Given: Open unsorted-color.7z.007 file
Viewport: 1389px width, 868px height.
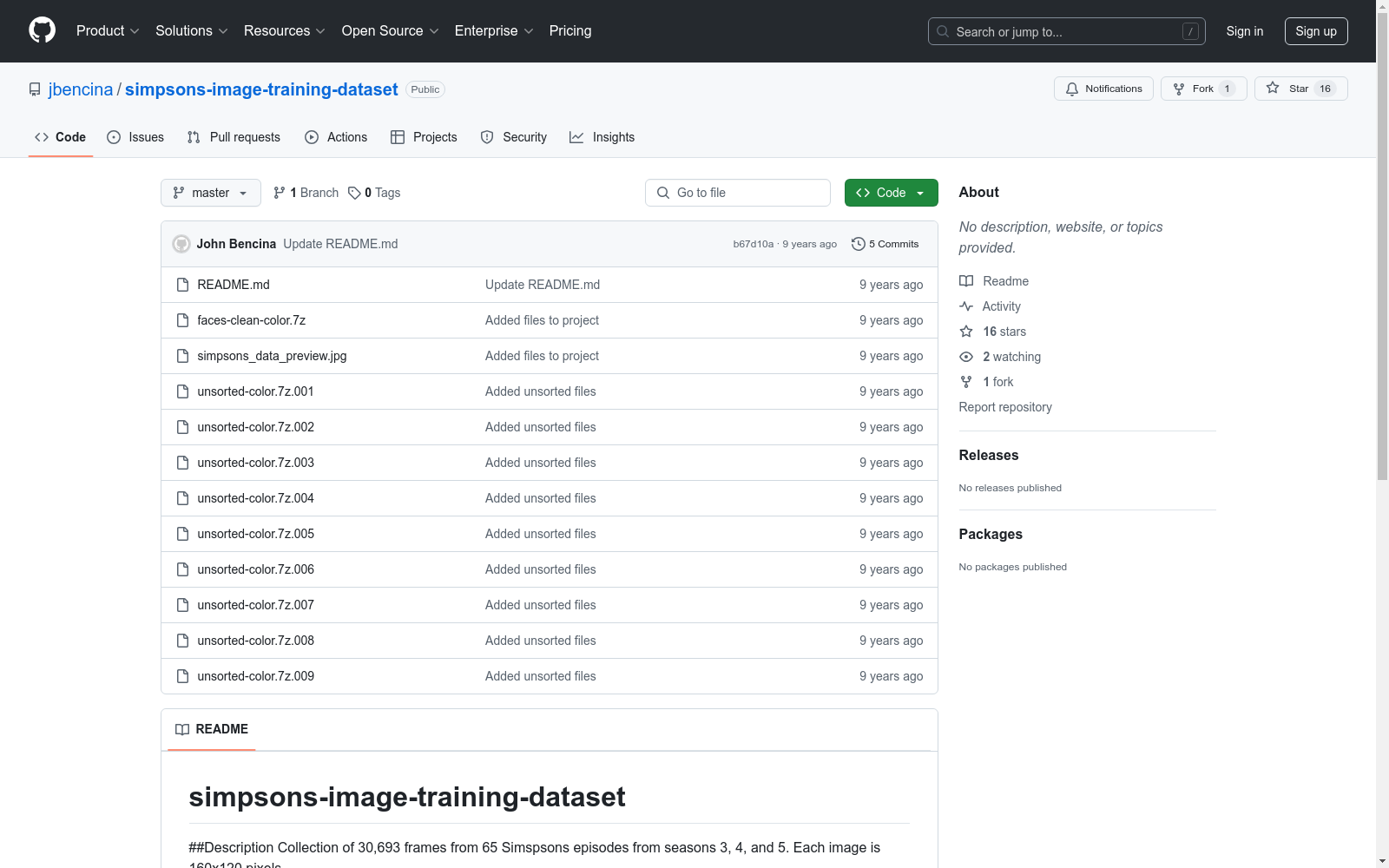Looking at the screenshot, I should pos(256,605).
